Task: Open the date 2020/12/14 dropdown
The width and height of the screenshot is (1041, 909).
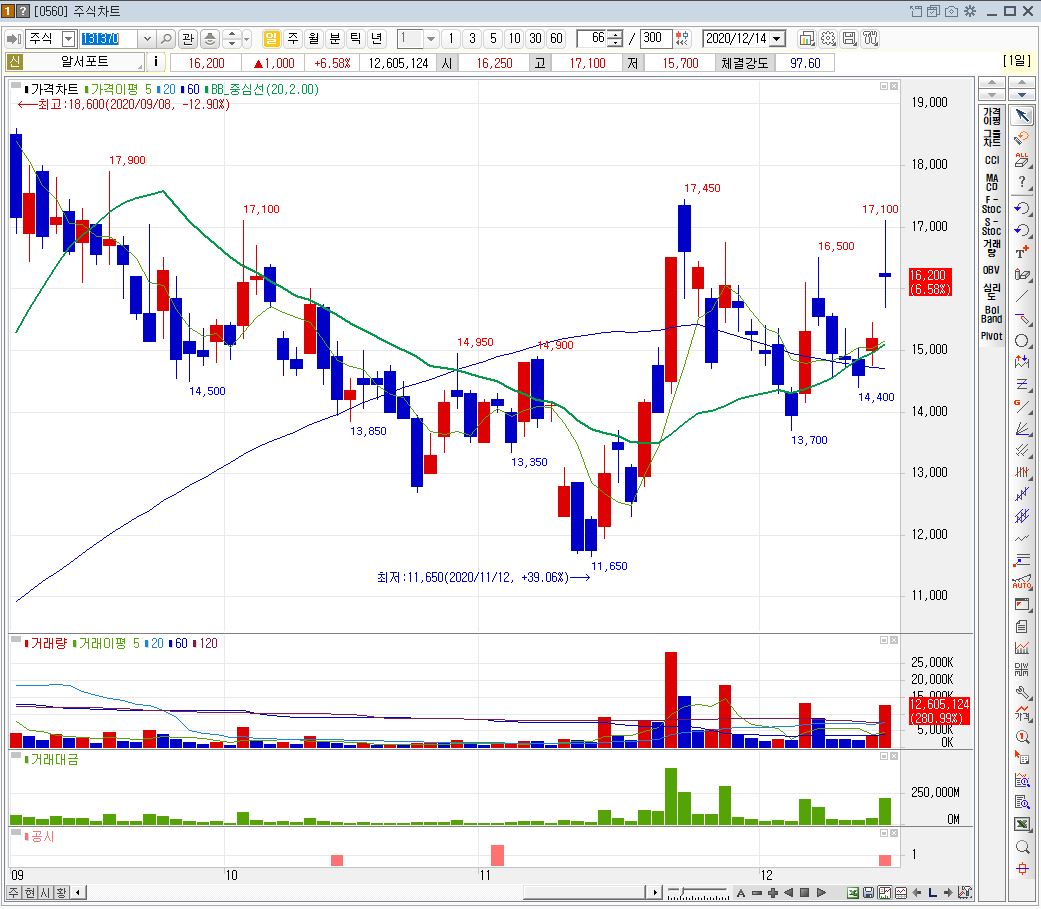Action: (x=777, y=39)
